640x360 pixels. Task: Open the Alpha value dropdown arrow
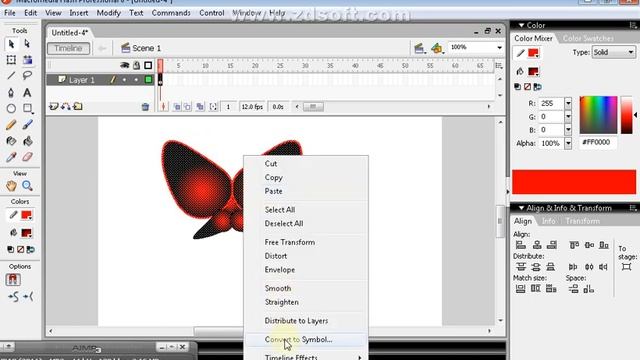568,143
